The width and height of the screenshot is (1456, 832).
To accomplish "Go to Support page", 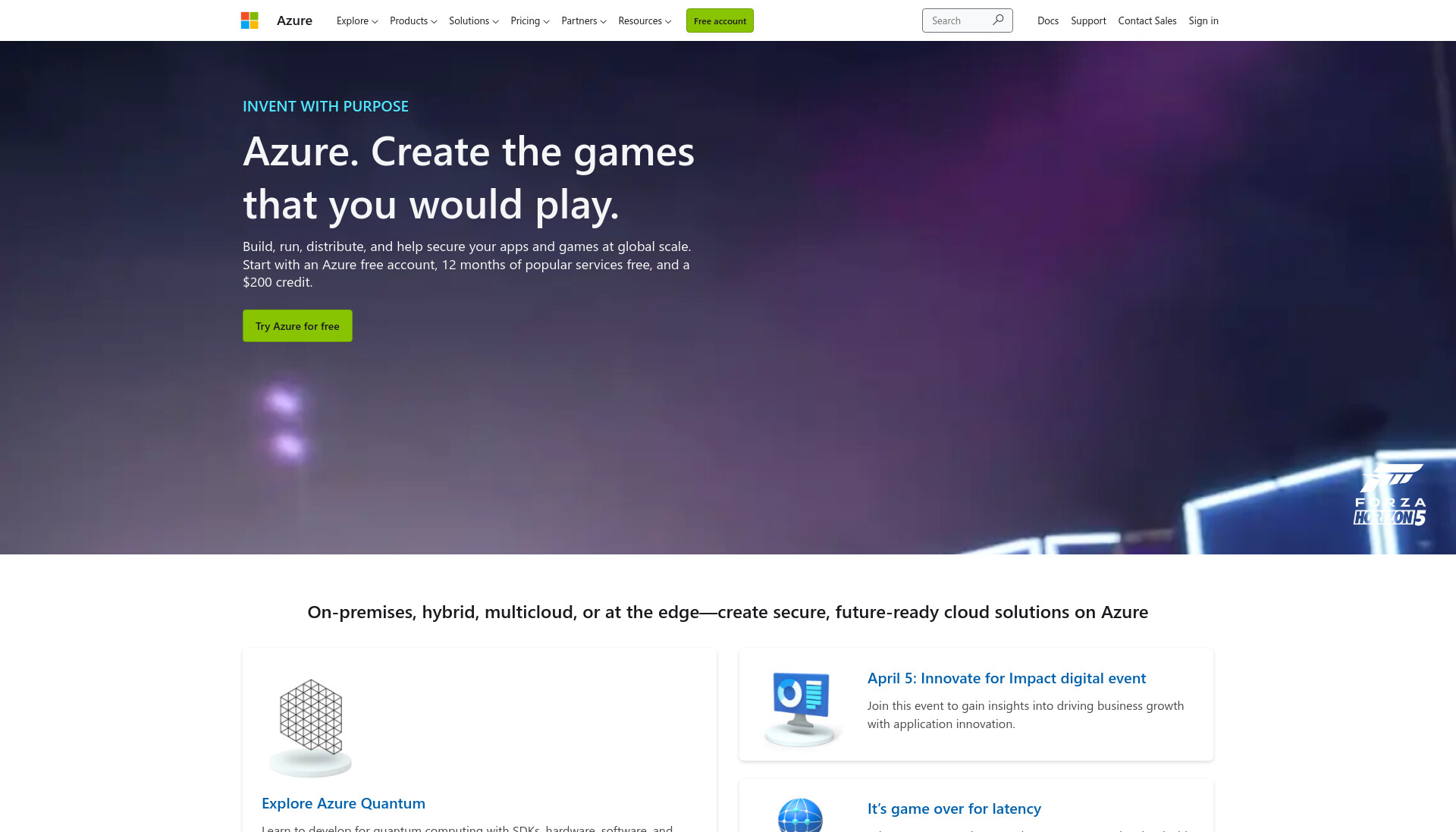I will (x=1088, y=20).
